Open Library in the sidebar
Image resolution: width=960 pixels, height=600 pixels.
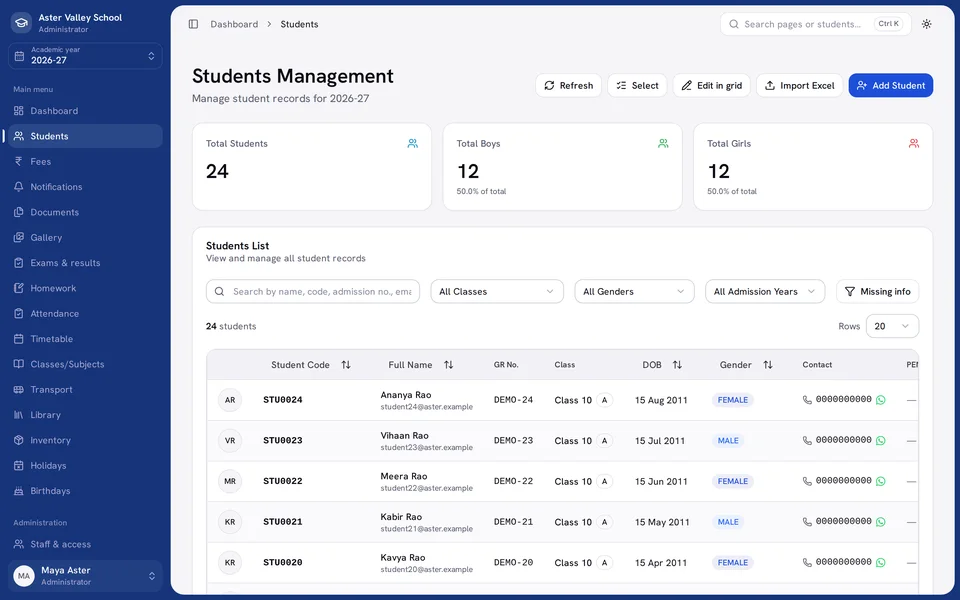pyautogui.click(x=85, y=415)
